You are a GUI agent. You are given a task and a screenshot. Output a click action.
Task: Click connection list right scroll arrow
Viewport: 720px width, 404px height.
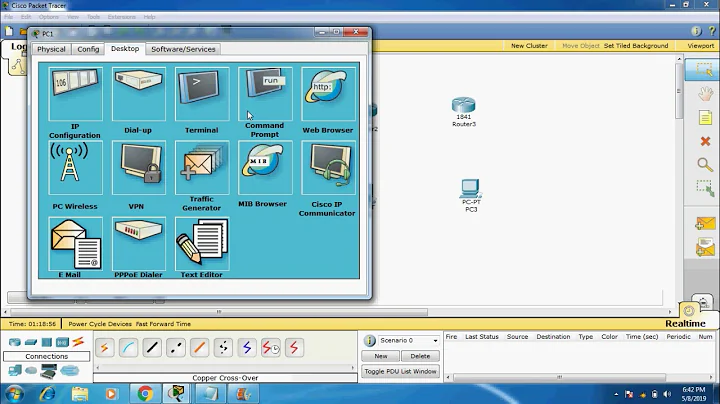(x=353, y=368)
